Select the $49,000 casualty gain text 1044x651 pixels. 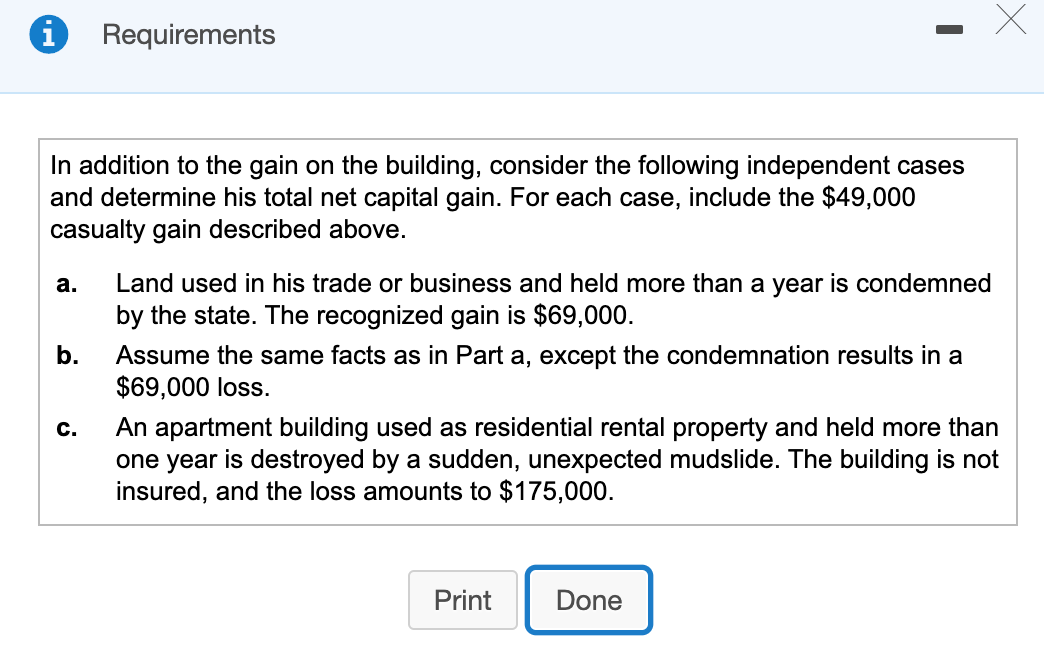870,197
